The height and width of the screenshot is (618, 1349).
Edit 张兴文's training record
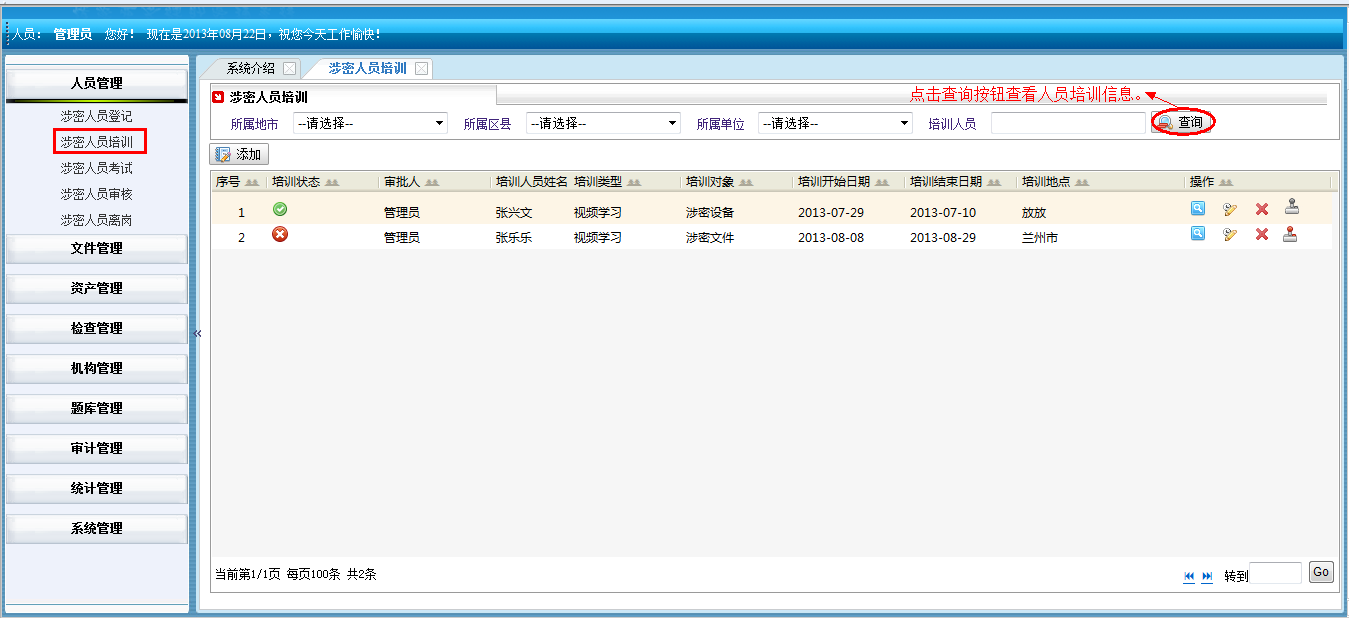click(x=1230, y=208)
